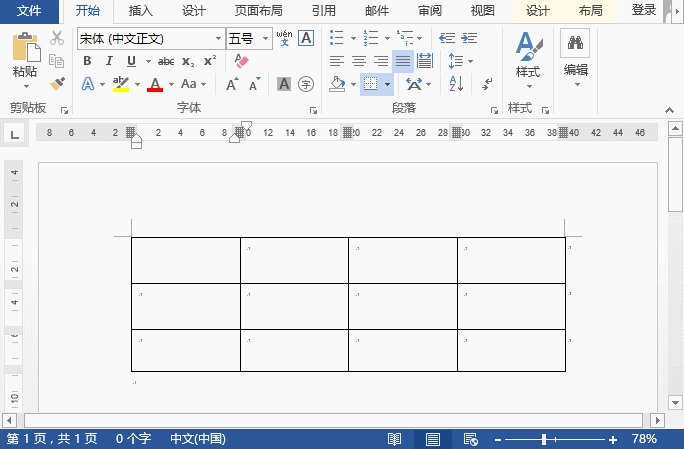Click Shading paint bucket icon
Viewport: 684px width, 449px height.
coord(337,84)
